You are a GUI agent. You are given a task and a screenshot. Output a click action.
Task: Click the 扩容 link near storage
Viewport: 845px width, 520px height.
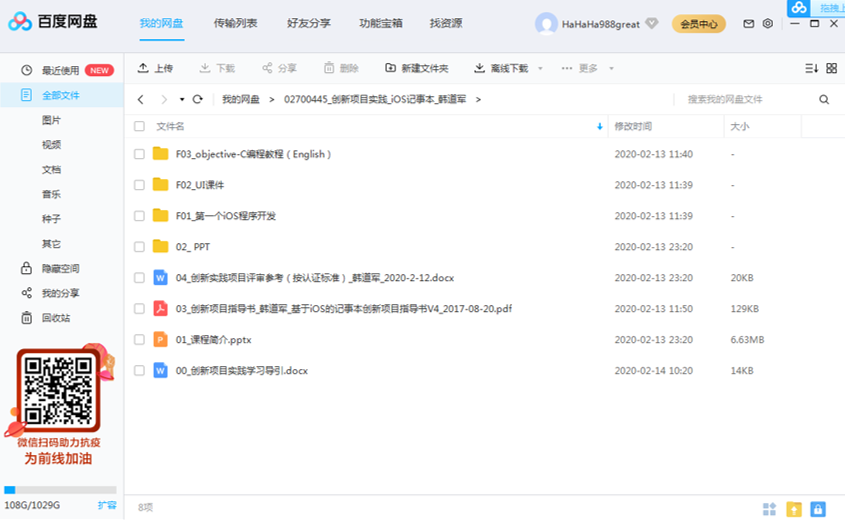(106, 506)
